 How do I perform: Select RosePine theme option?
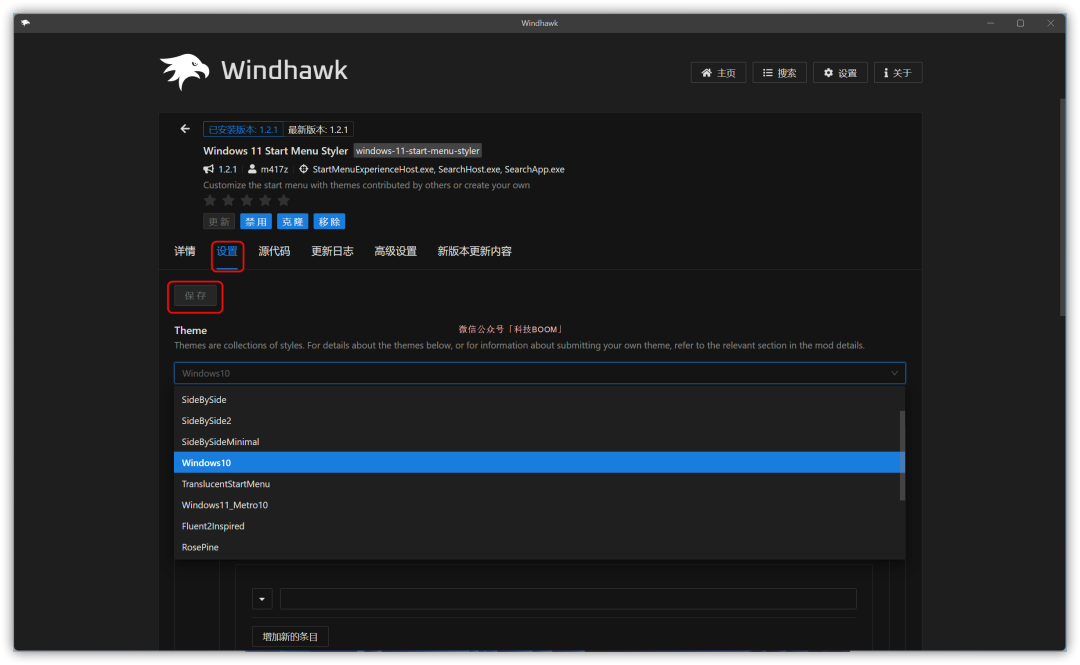click(x=539, y=547)
